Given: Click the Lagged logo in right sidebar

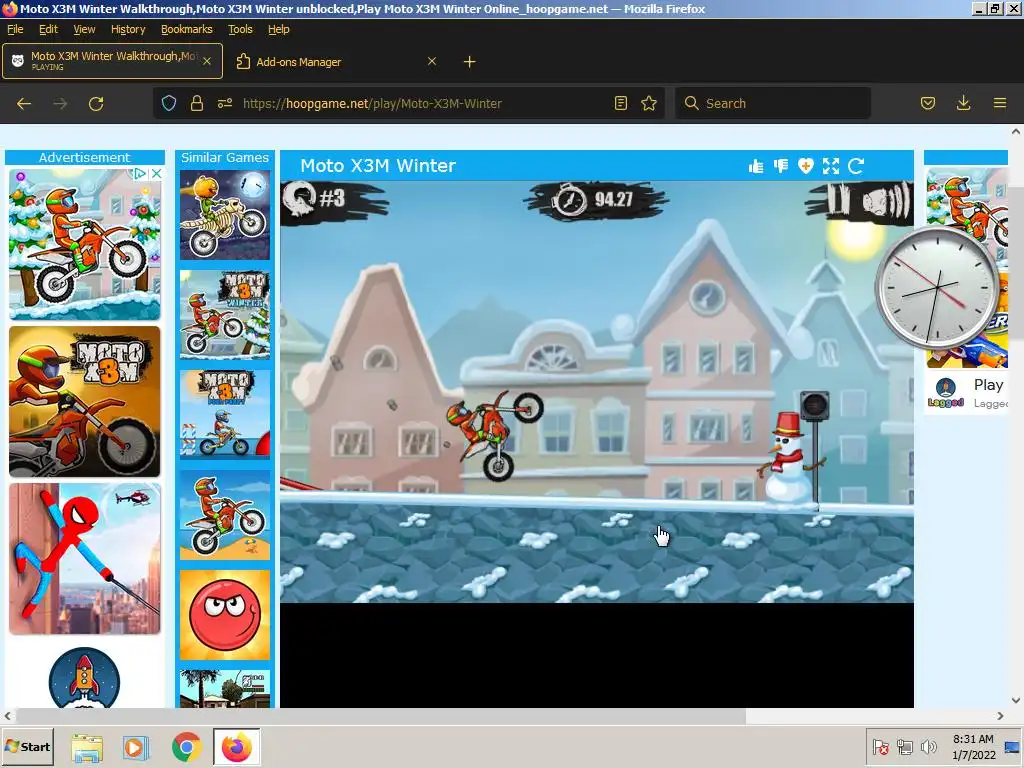Looking at the screenshot, I should point(946,392).
